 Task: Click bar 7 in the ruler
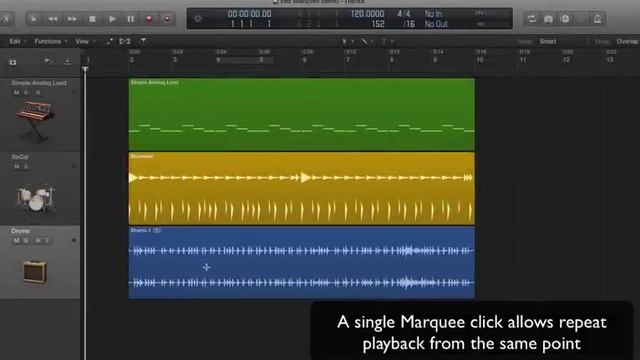(x=348, y=60)
